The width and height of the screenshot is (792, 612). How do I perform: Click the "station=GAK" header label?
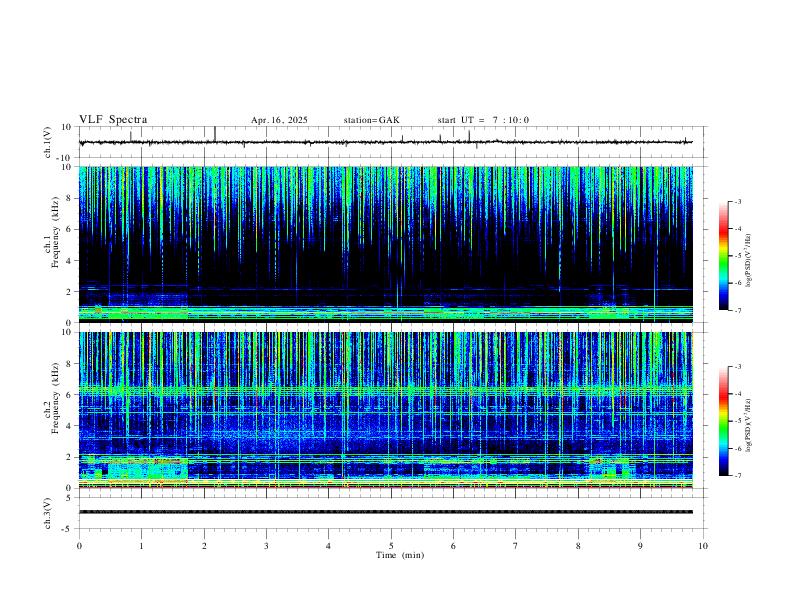[371, 120]
